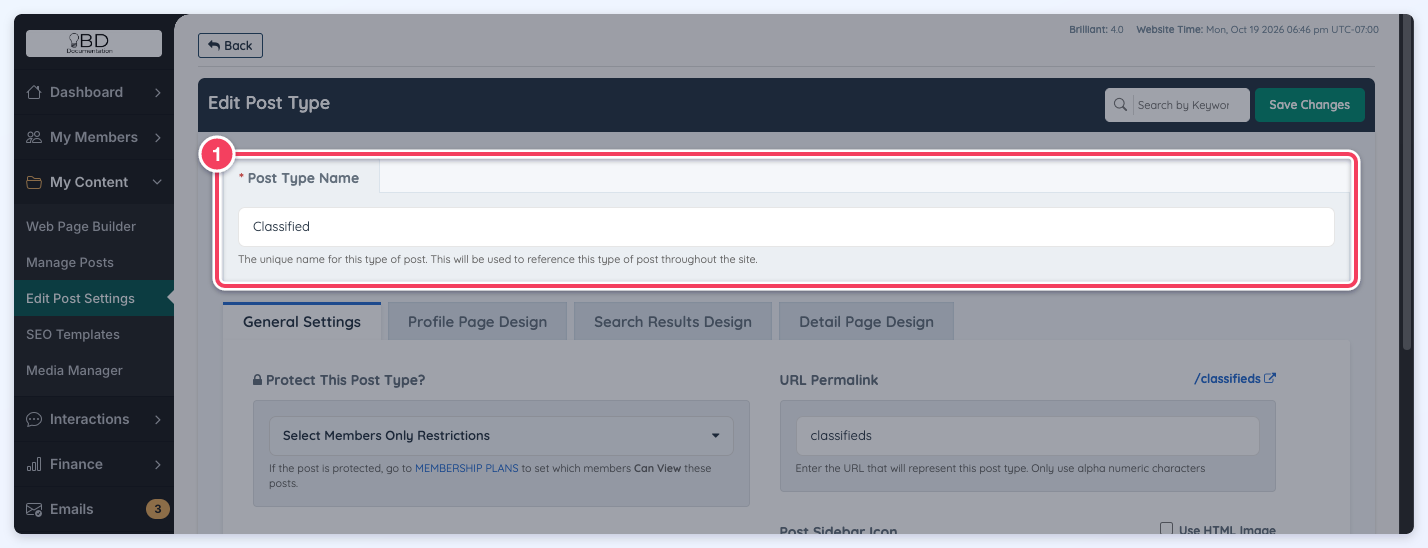This screenshot has height=548, width=1428.
Task: Click the Finance bar chart icon
Action: pyautogui.click(x=34, y=464)
